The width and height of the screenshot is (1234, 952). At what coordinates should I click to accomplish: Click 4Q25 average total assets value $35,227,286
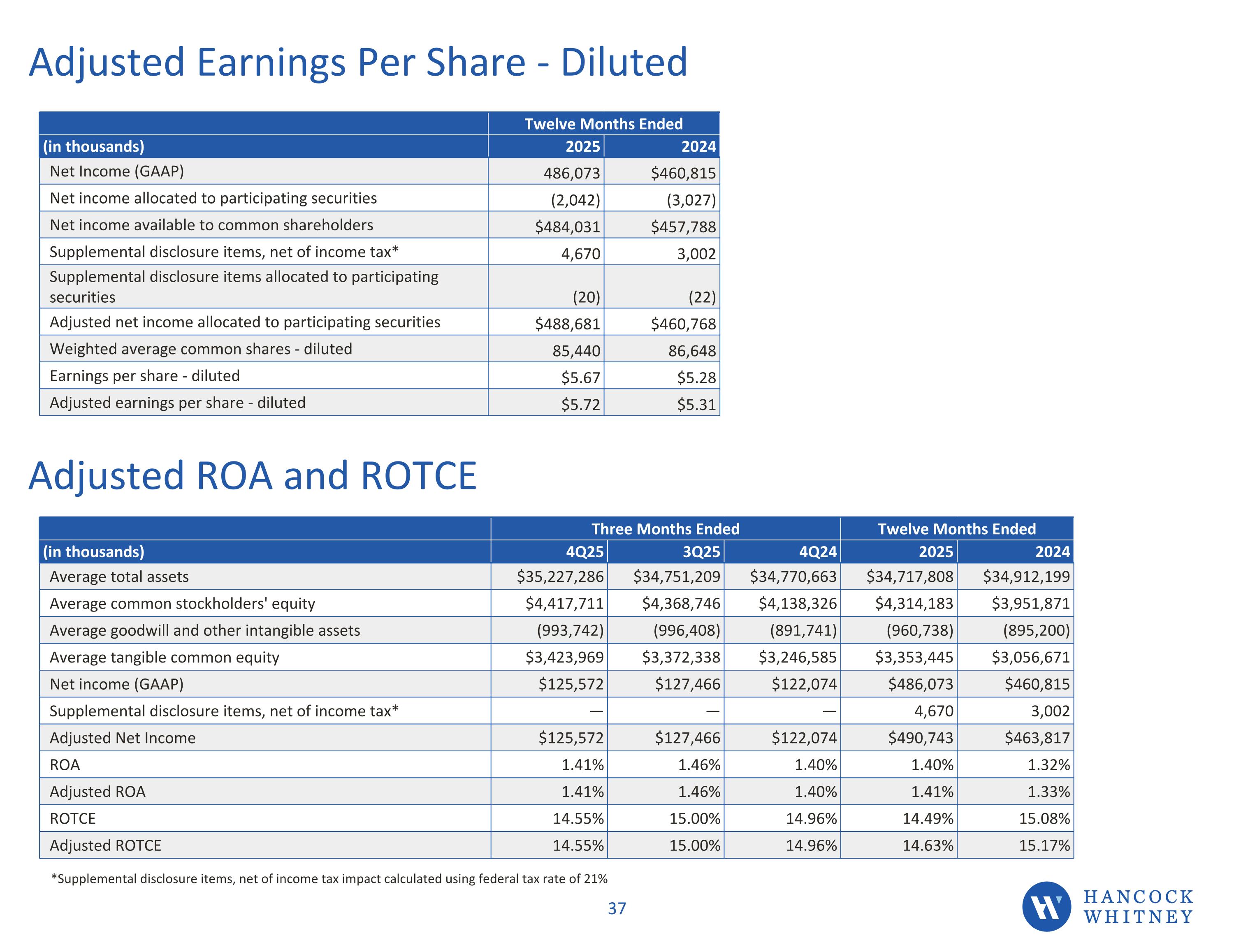[560, 577]
